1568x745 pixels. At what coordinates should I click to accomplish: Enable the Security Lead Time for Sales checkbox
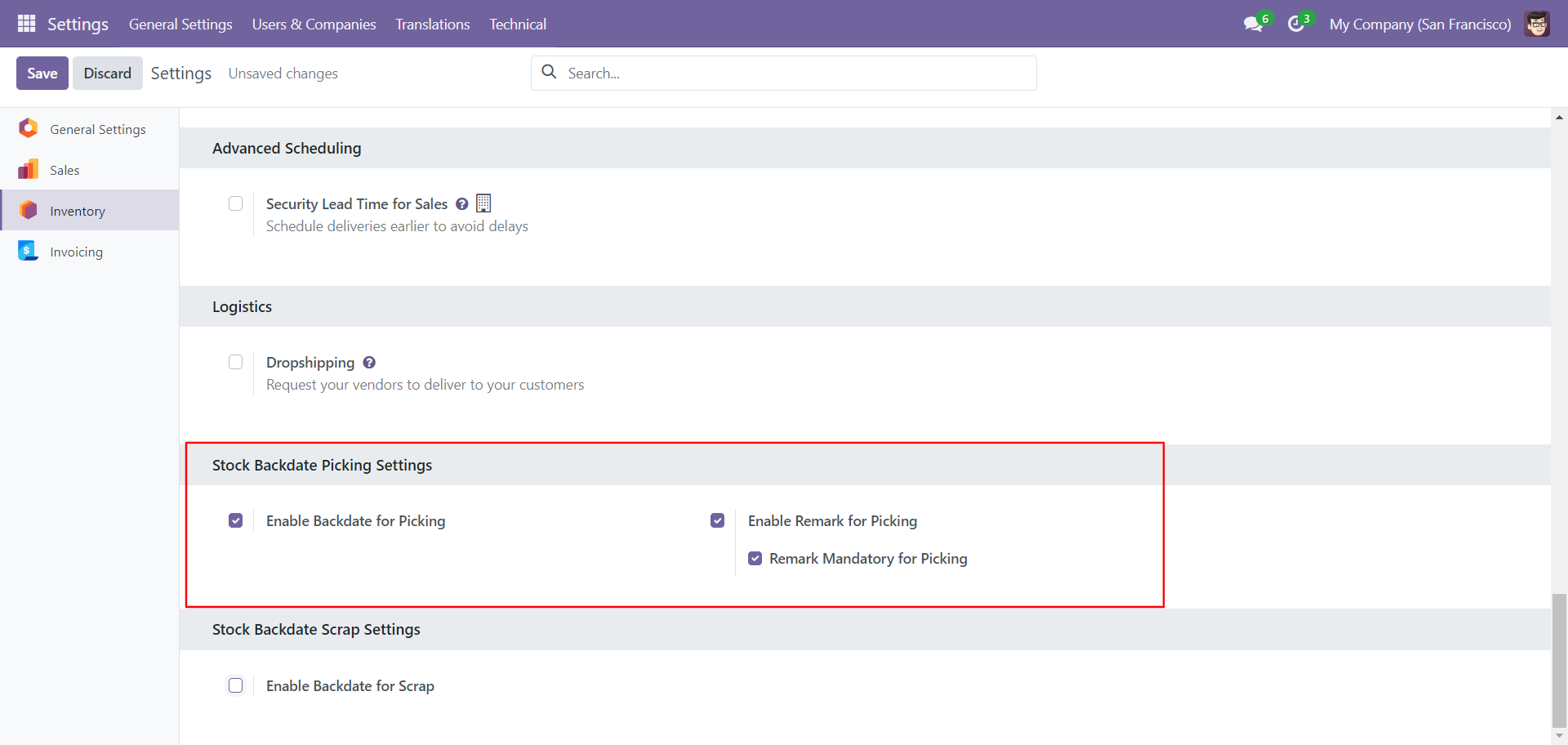236,203
